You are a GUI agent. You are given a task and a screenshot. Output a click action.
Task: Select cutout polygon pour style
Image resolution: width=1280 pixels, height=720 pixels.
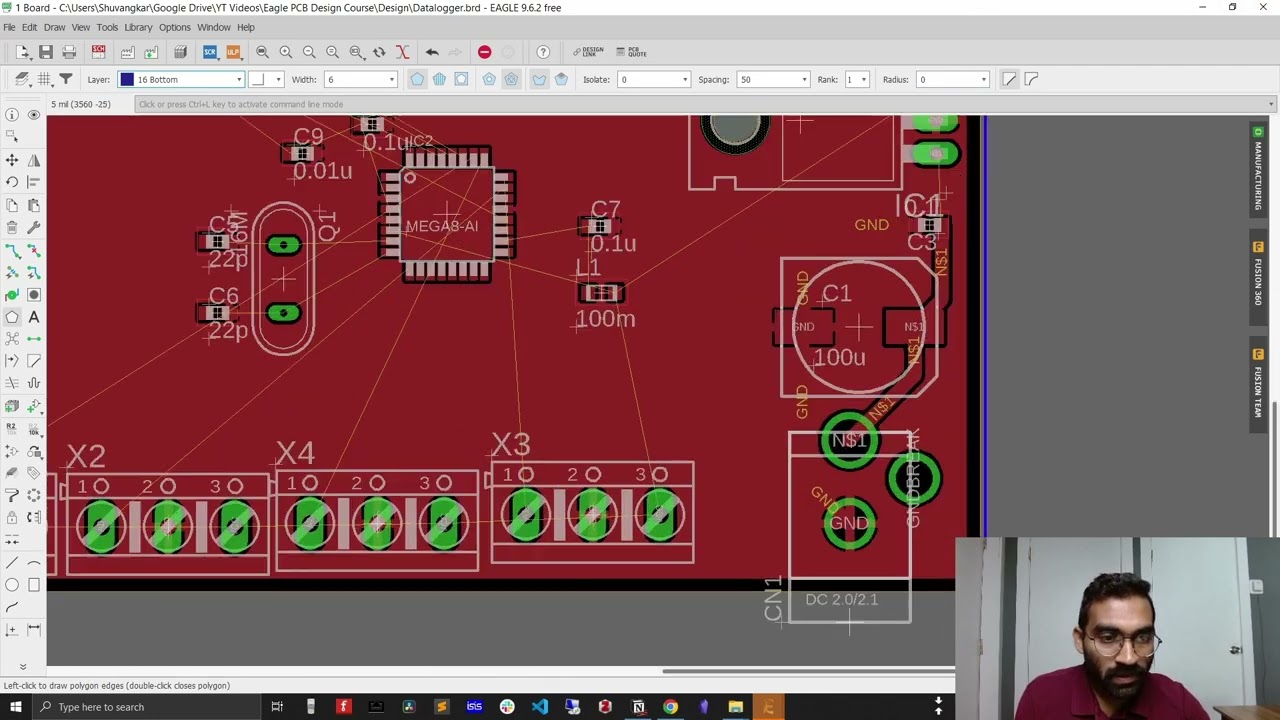coord(461,79)
